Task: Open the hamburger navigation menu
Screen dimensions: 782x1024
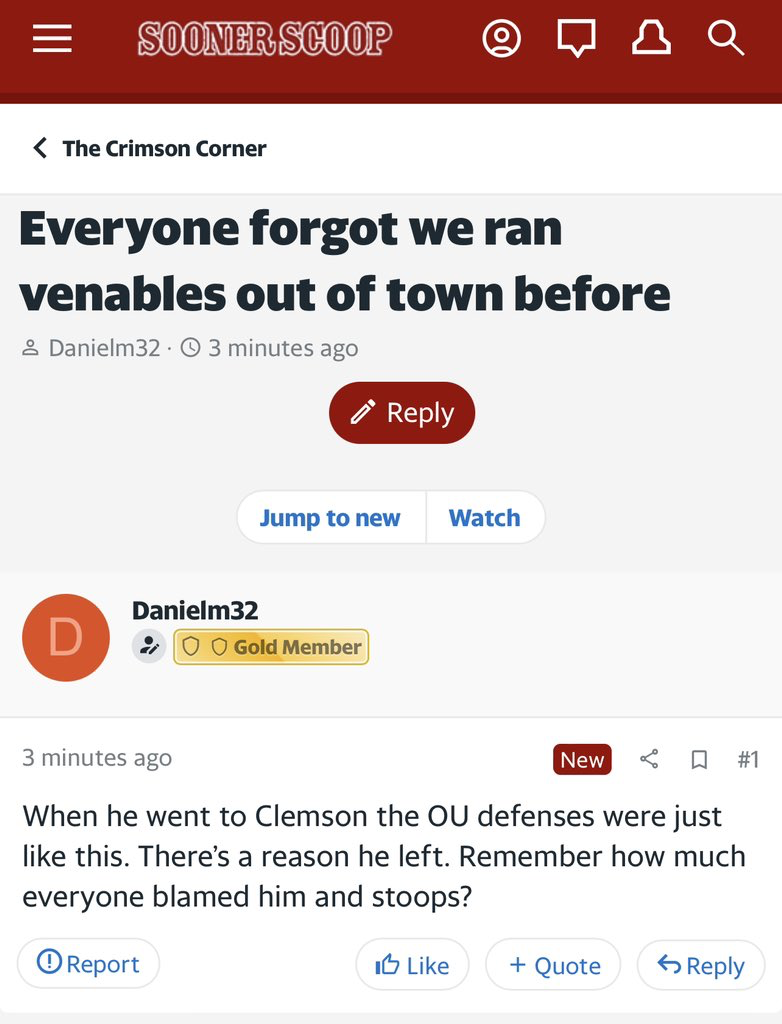Action: [x=52, y=39]
